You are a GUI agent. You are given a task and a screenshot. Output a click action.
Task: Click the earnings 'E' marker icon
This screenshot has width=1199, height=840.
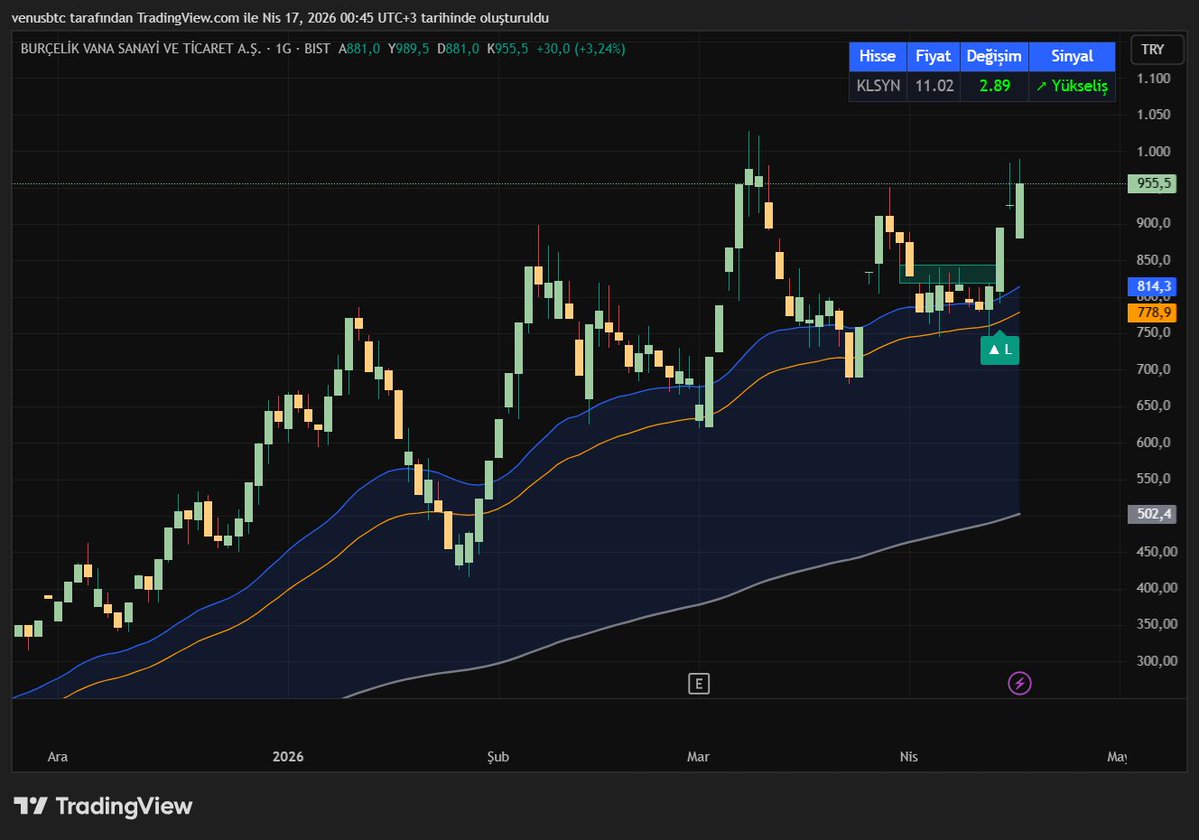click(x=698, y=683)
